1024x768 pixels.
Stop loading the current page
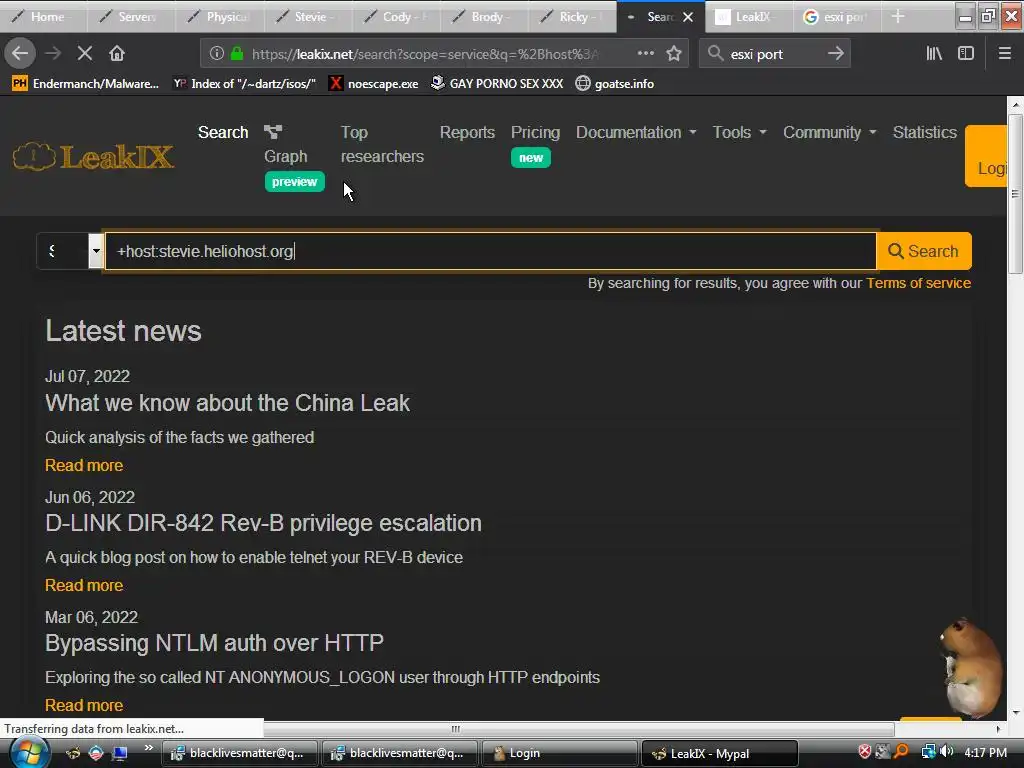84,54
